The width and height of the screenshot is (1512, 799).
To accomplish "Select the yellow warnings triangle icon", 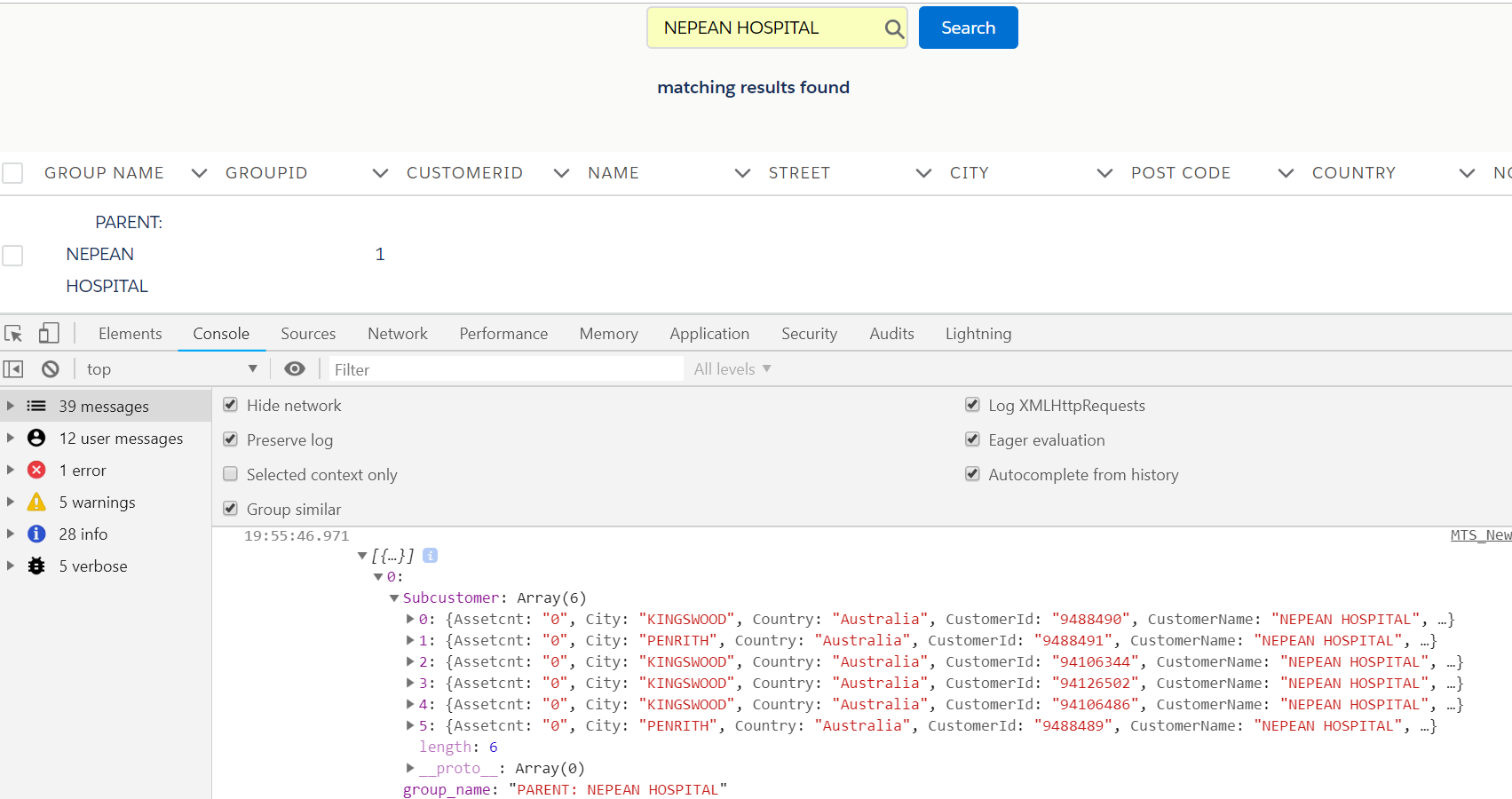I will (x=36, y=502).
